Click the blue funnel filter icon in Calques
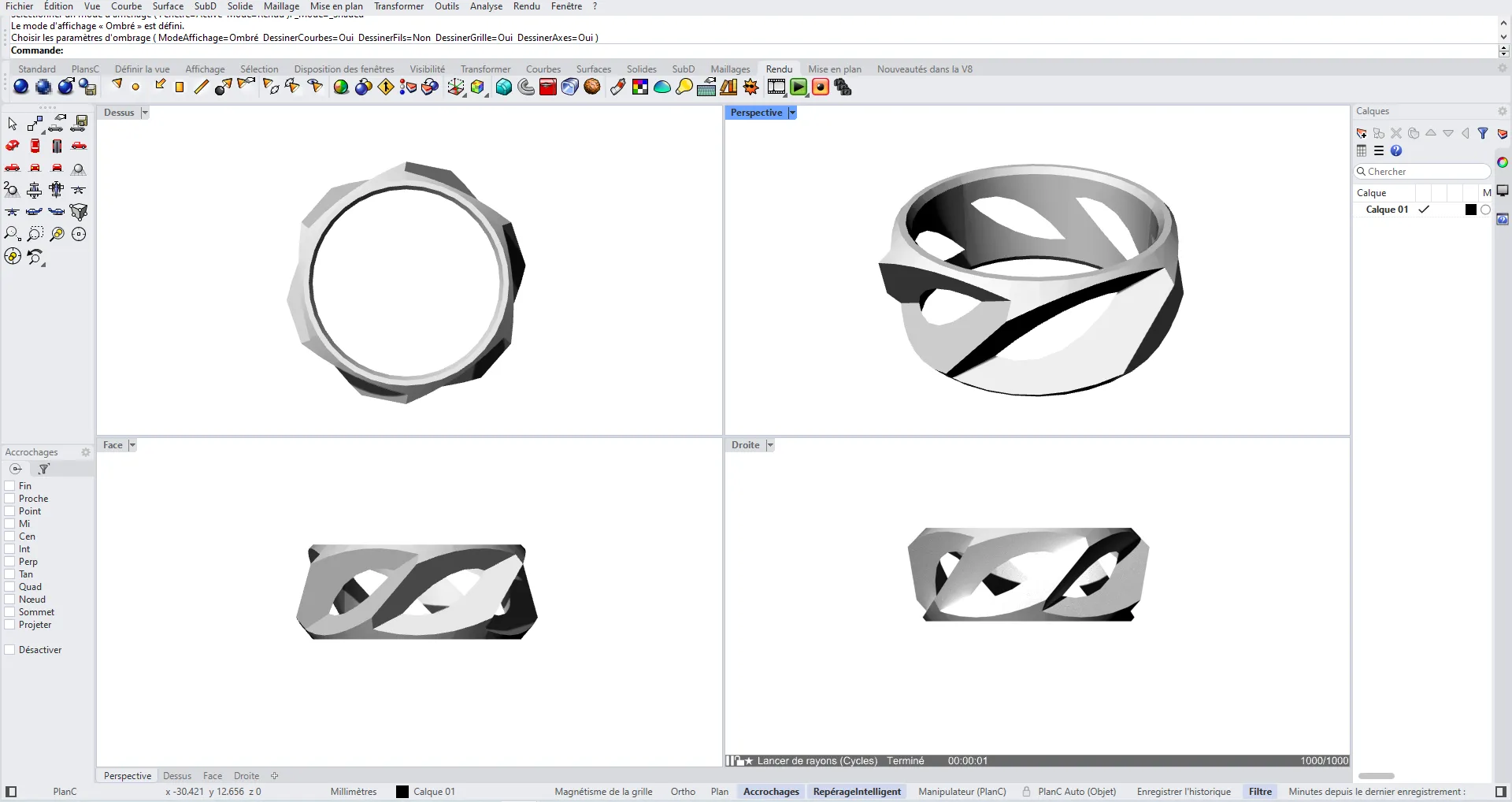Viewport: 1512px width, 802px height. point(1483,133)
